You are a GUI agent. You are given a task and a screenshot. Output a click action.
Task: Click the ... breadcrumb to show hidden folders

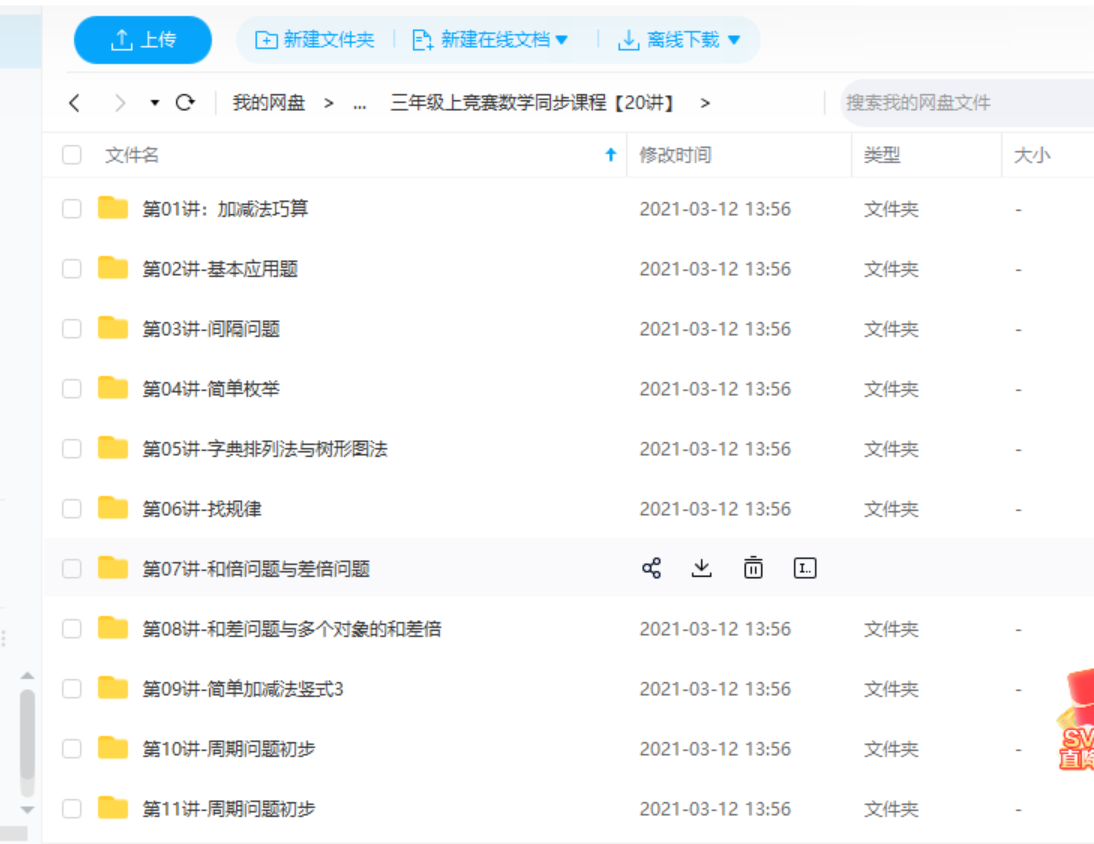358,102
